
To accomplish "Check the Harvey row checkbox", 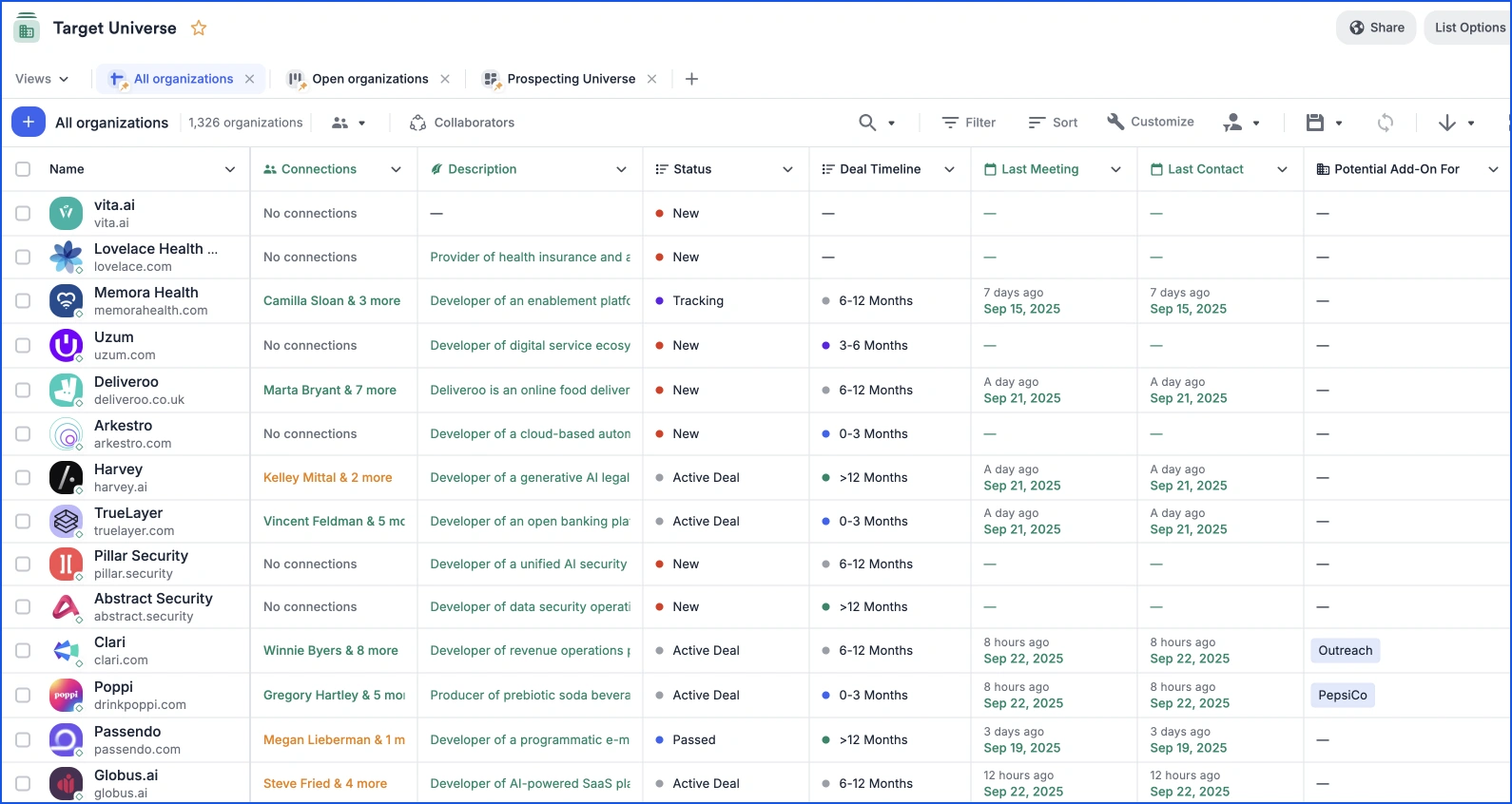I will click(23, 478).
